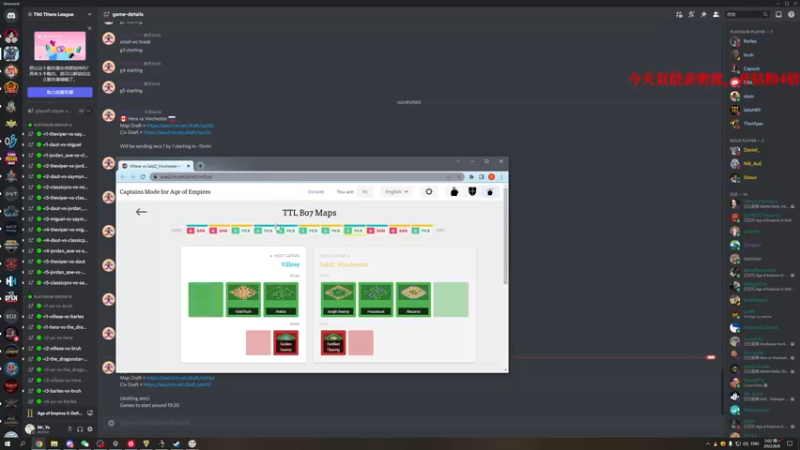Open Age of Empires II activity panel
The width and height of the screenshot is (800, 450).
pos(60,413)
